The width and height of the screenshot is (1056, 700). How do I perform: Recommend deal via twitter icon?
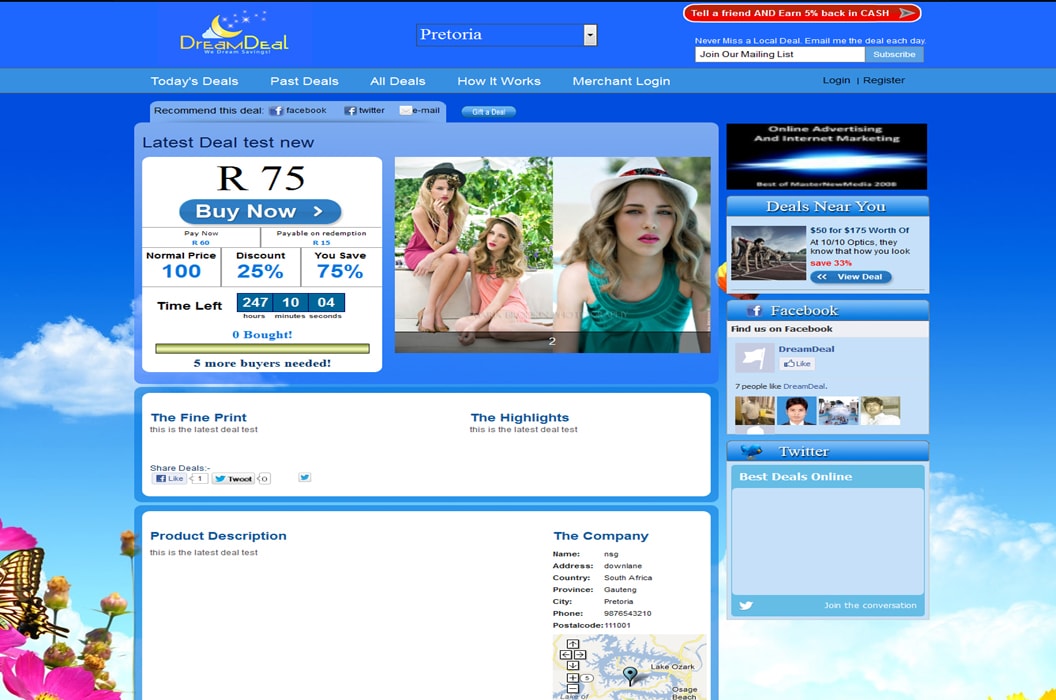point(350,110)
